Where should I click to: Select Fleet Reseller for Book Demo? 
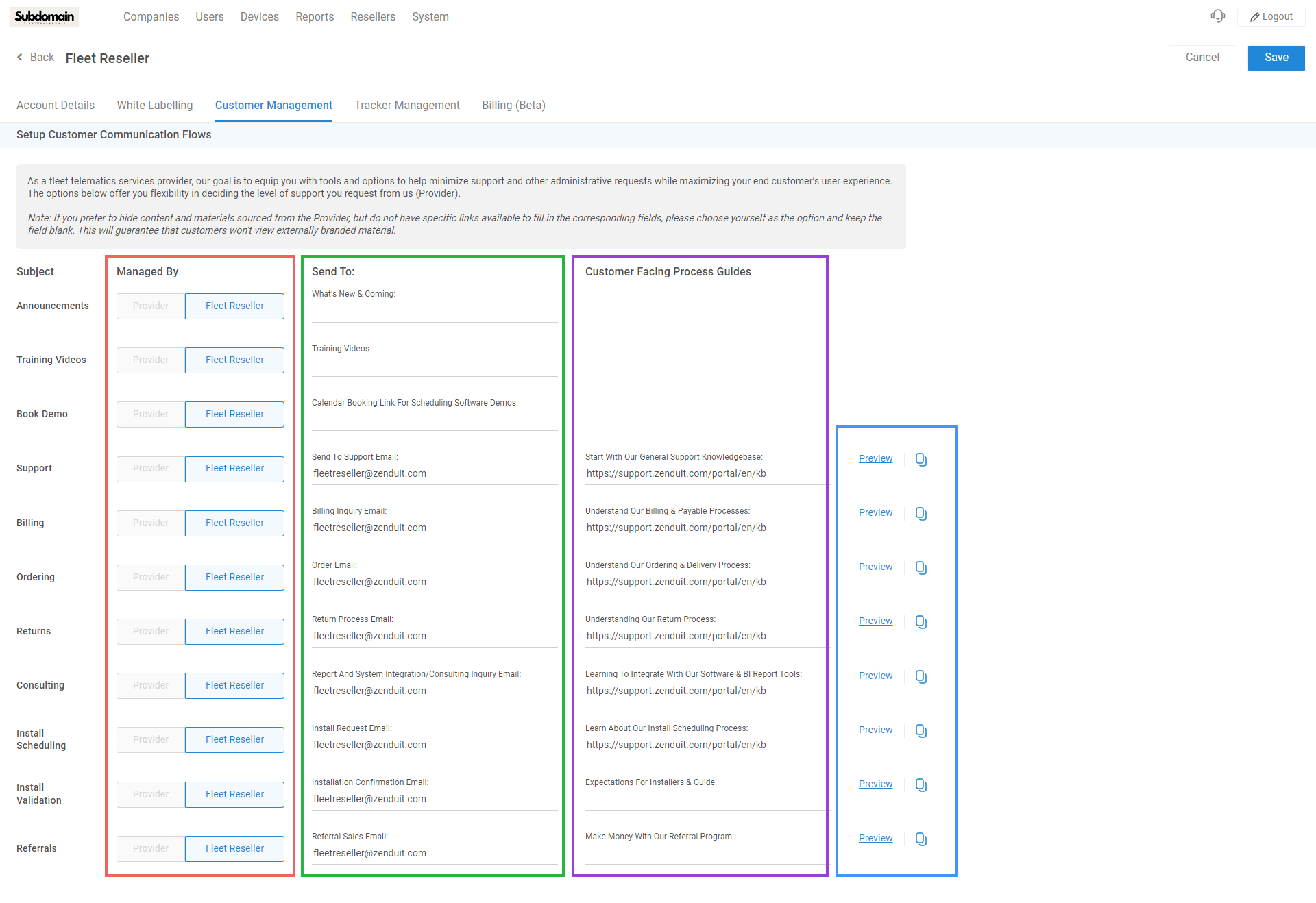234,415
